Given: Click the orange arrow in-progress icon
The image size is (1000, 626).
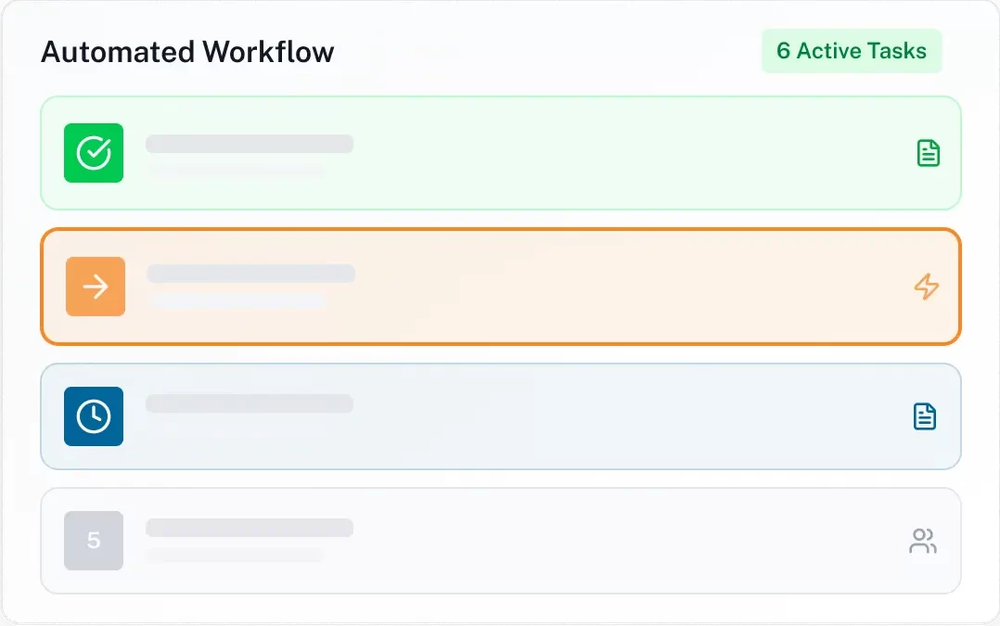Looking at the screenshot, I should pos(96,287).
